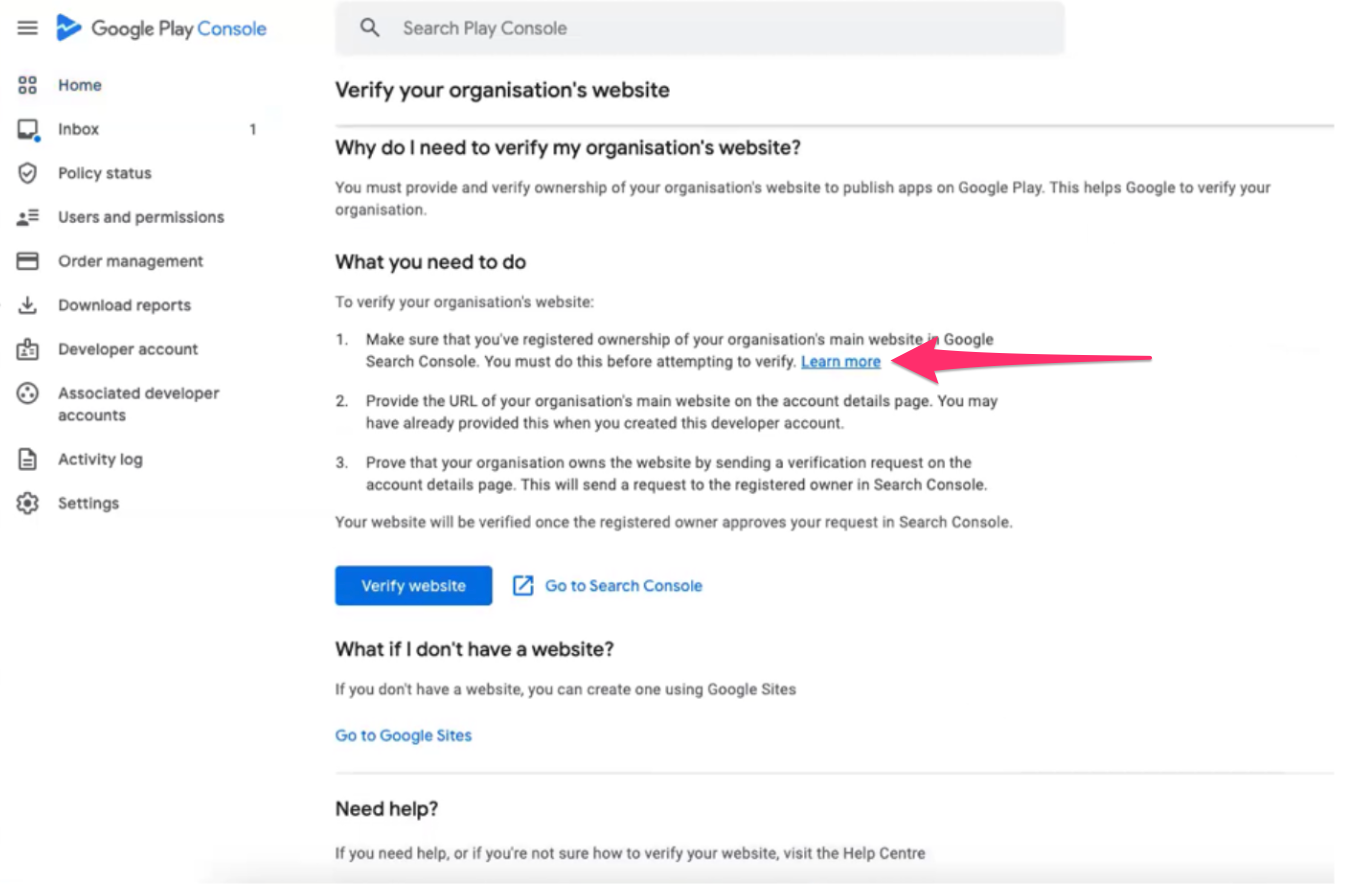This screenshot has width=1370, height=895.
Task: Click the Download reports arrow icon
Action: tap(28, 305)
